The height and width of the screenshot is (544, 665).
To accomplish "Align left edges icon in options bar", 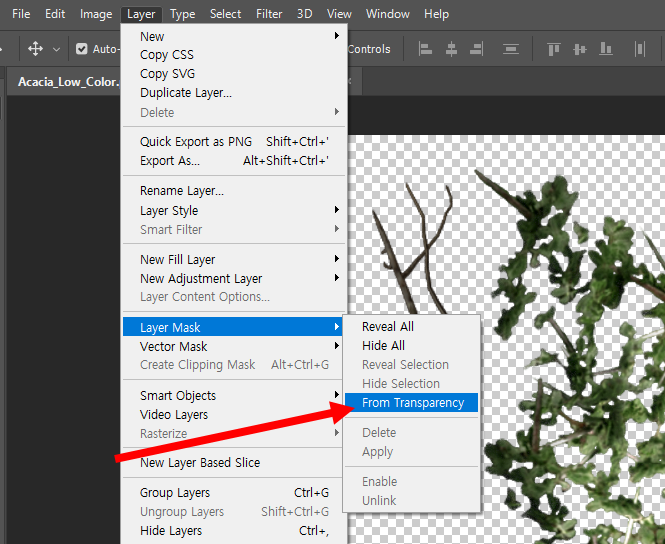I will (x=425, y=49).
